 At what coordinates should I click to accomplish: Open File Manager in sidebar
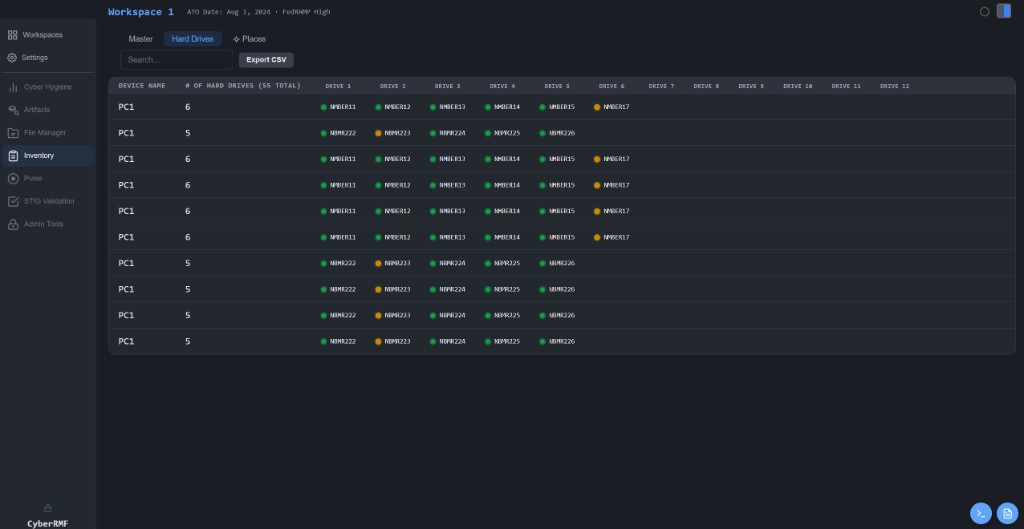point(45,132)
